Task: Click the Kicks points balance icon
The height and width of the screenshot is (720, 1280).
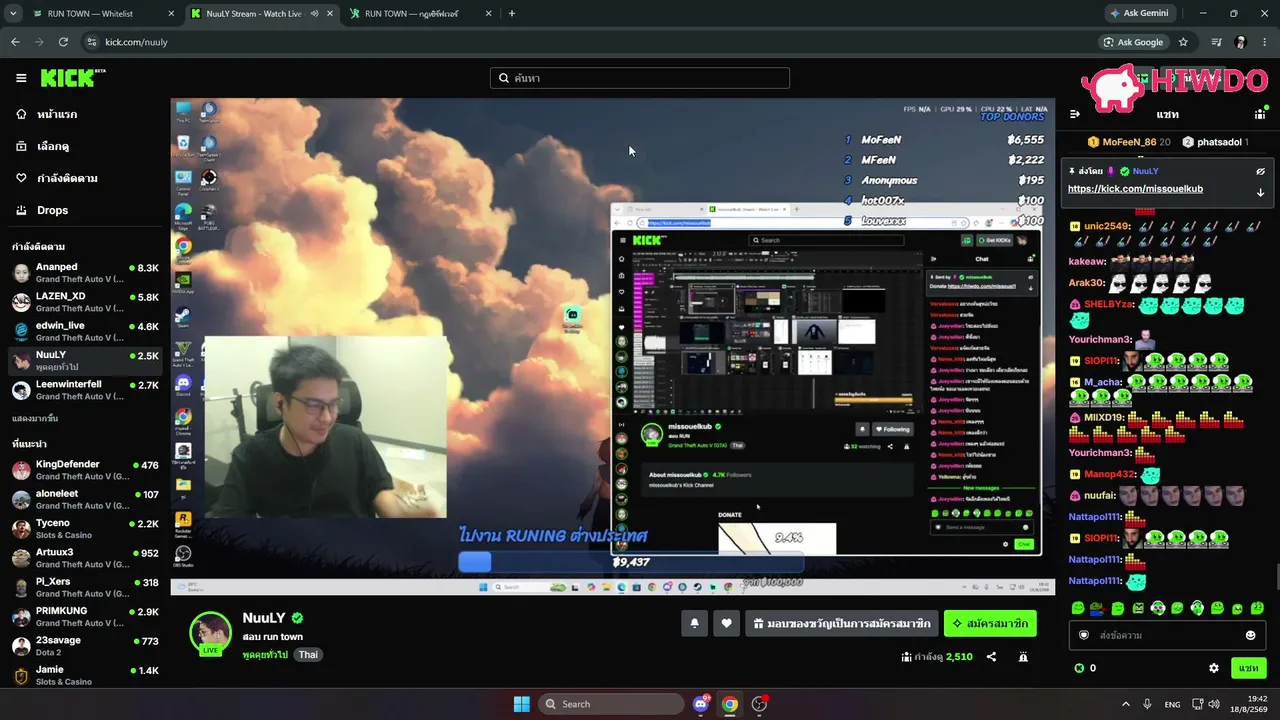Action: (1079, 668)
